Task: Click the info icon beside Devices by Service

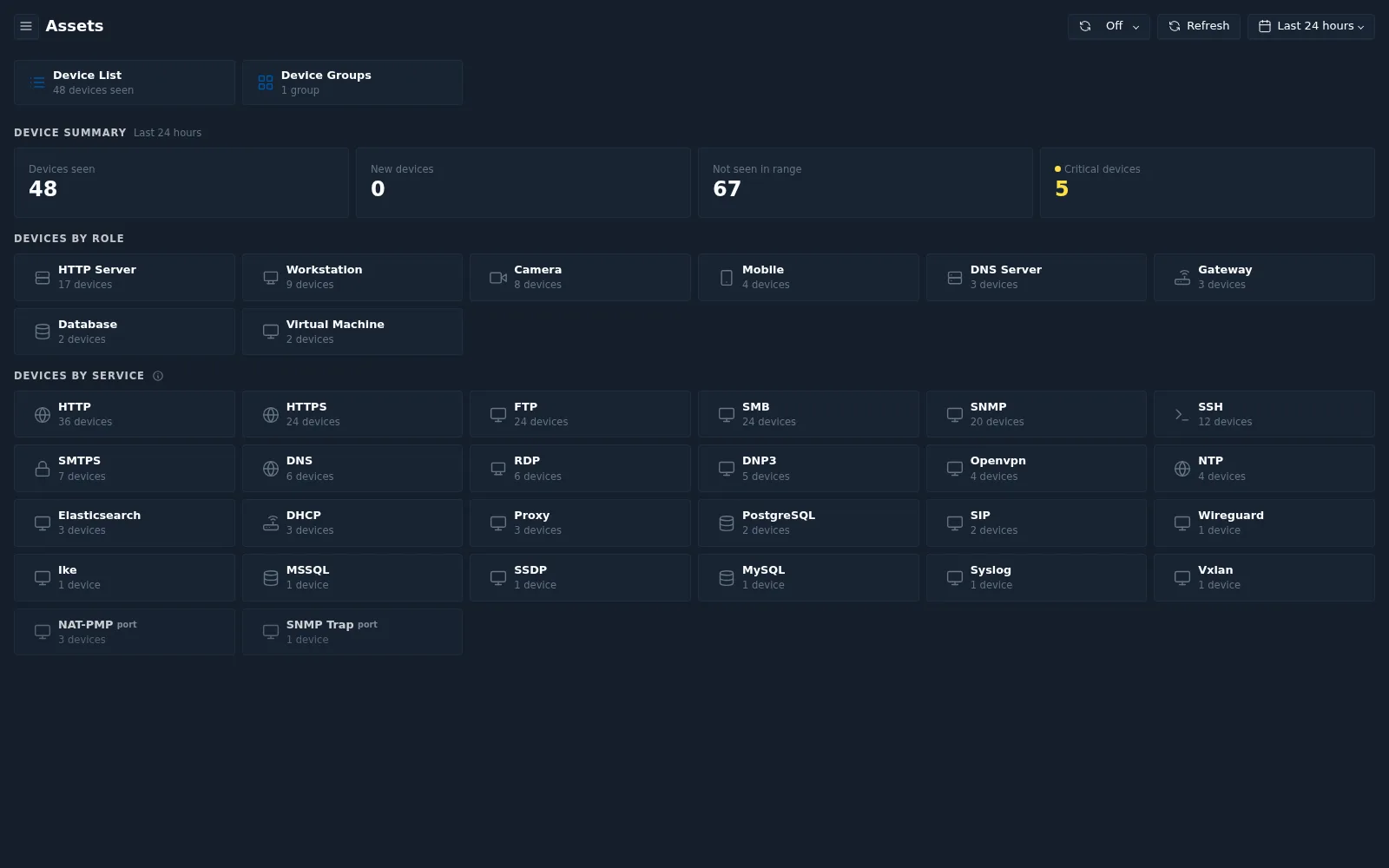Action: click(x=158, y=376)
